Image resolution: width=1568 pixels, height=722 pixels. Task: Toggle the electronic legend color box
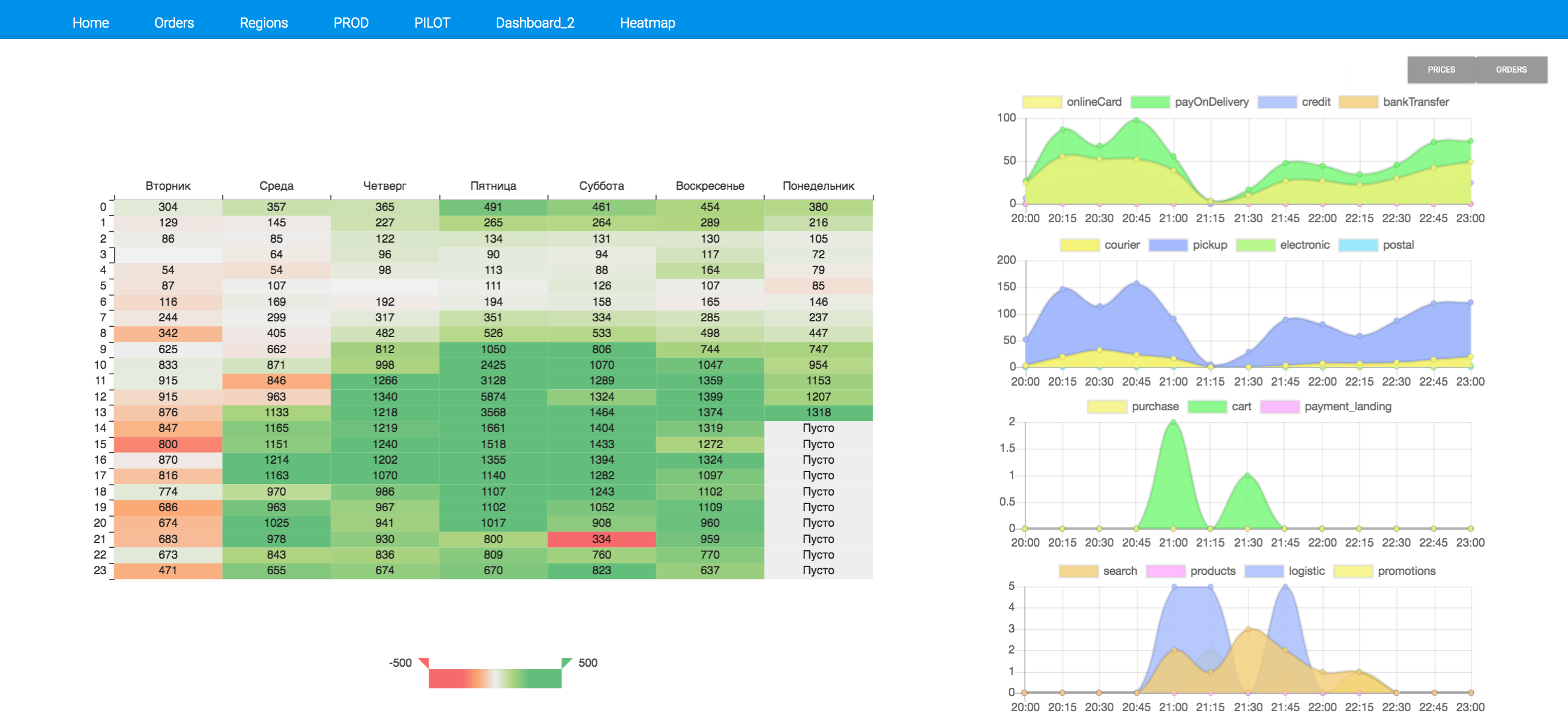click(x=1255, y=246)
